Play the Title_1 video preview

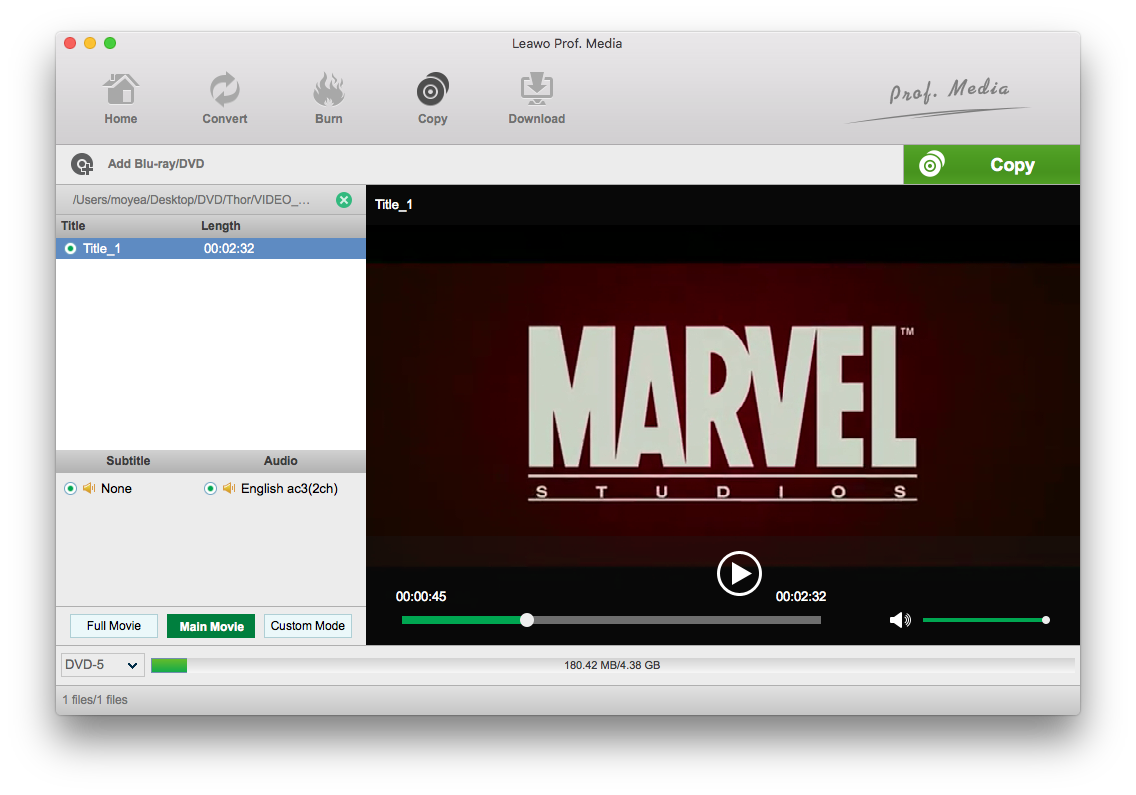click(x=739, y=573)
